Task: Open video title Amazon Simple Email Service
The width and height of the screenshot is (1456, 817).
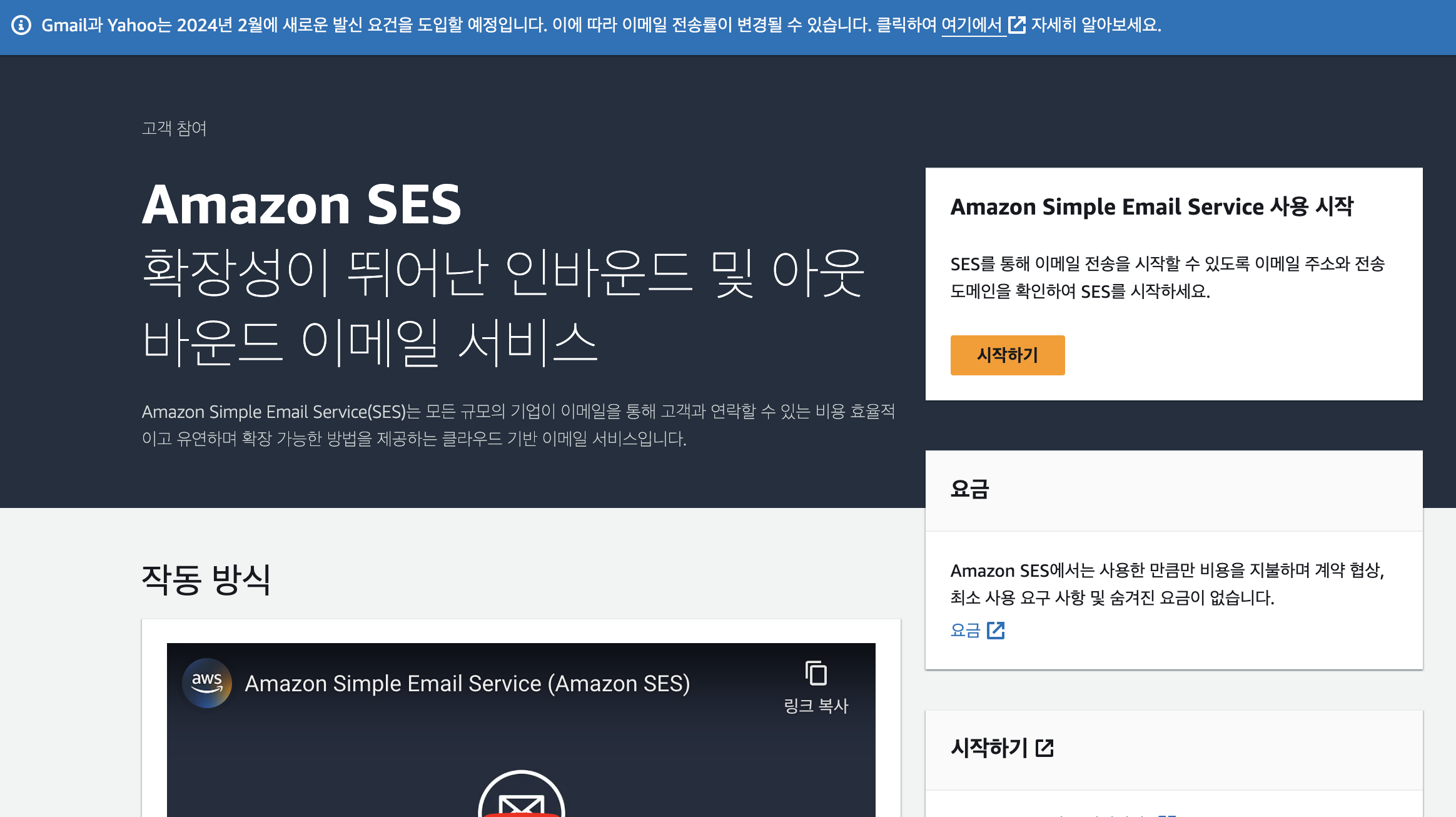Action: tap(467, 683)
